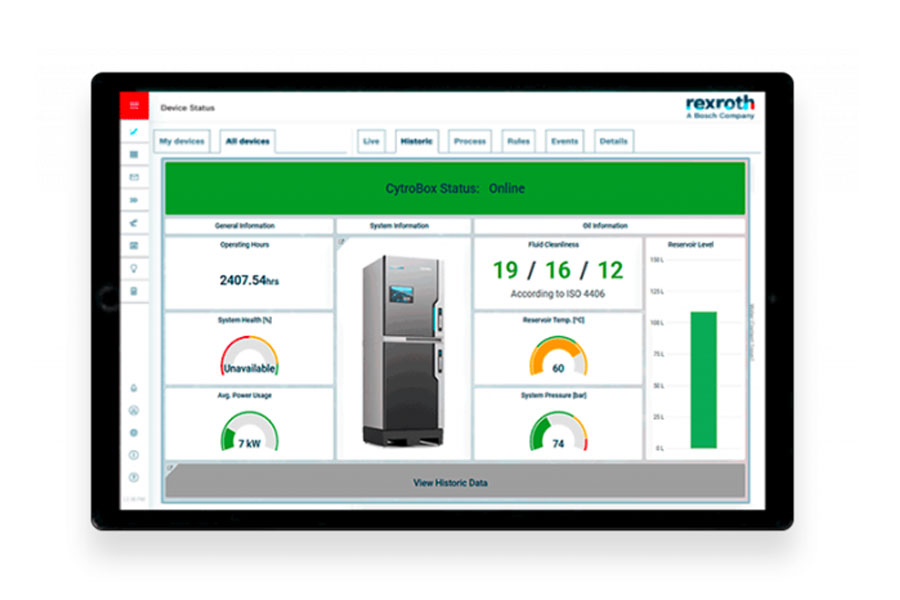Click the green Reservoir Level bar
Viewport: 900px width, 600px height.
tap(703, 380)
